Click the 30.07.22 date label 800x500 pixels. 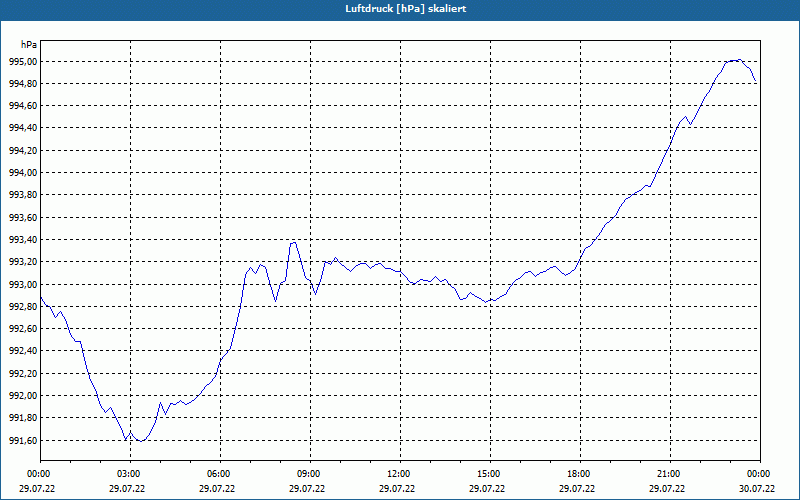click(x=757, y=488)
